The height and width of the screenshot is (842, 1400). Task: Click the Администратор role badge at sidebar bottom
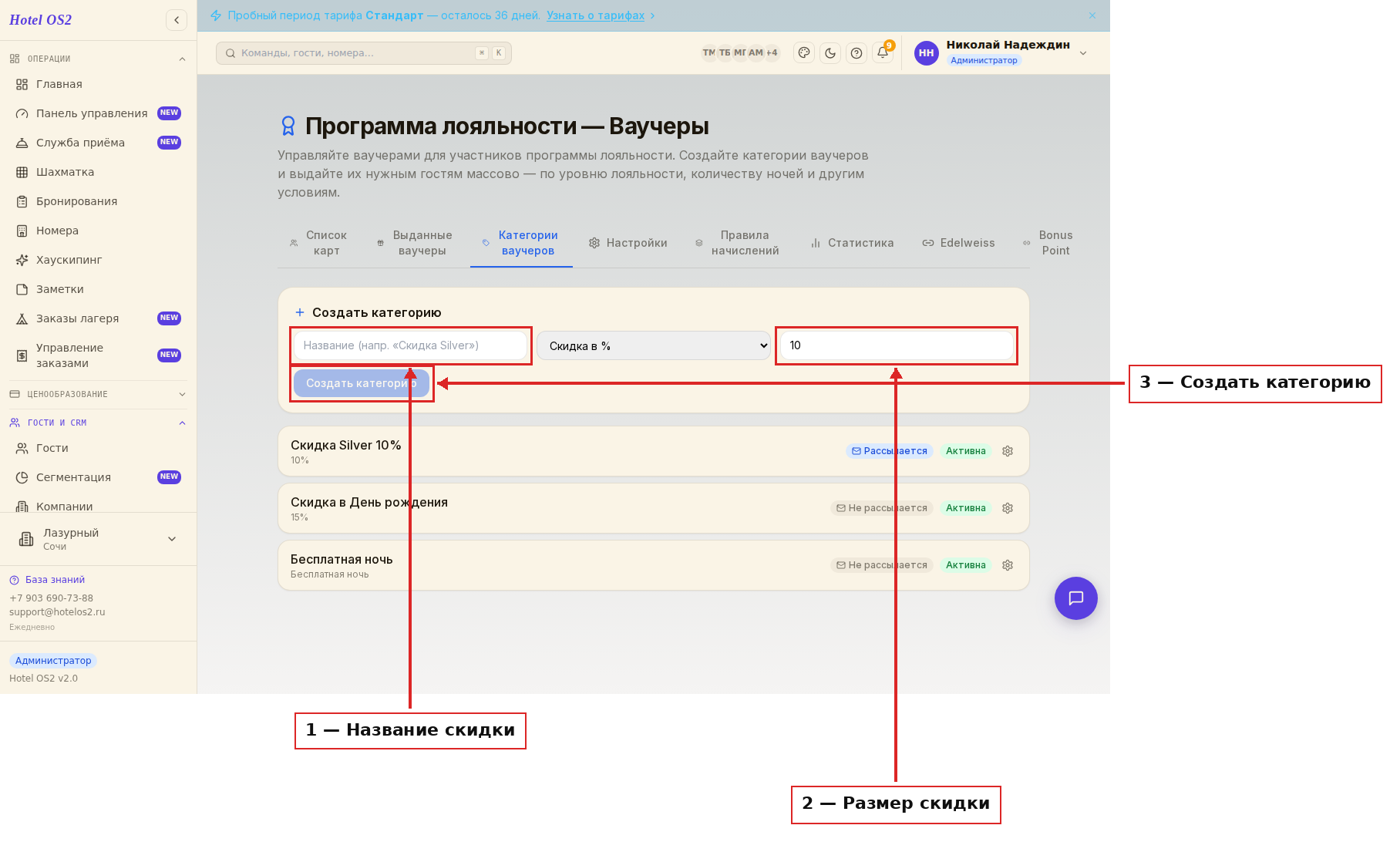pos(53,661)
